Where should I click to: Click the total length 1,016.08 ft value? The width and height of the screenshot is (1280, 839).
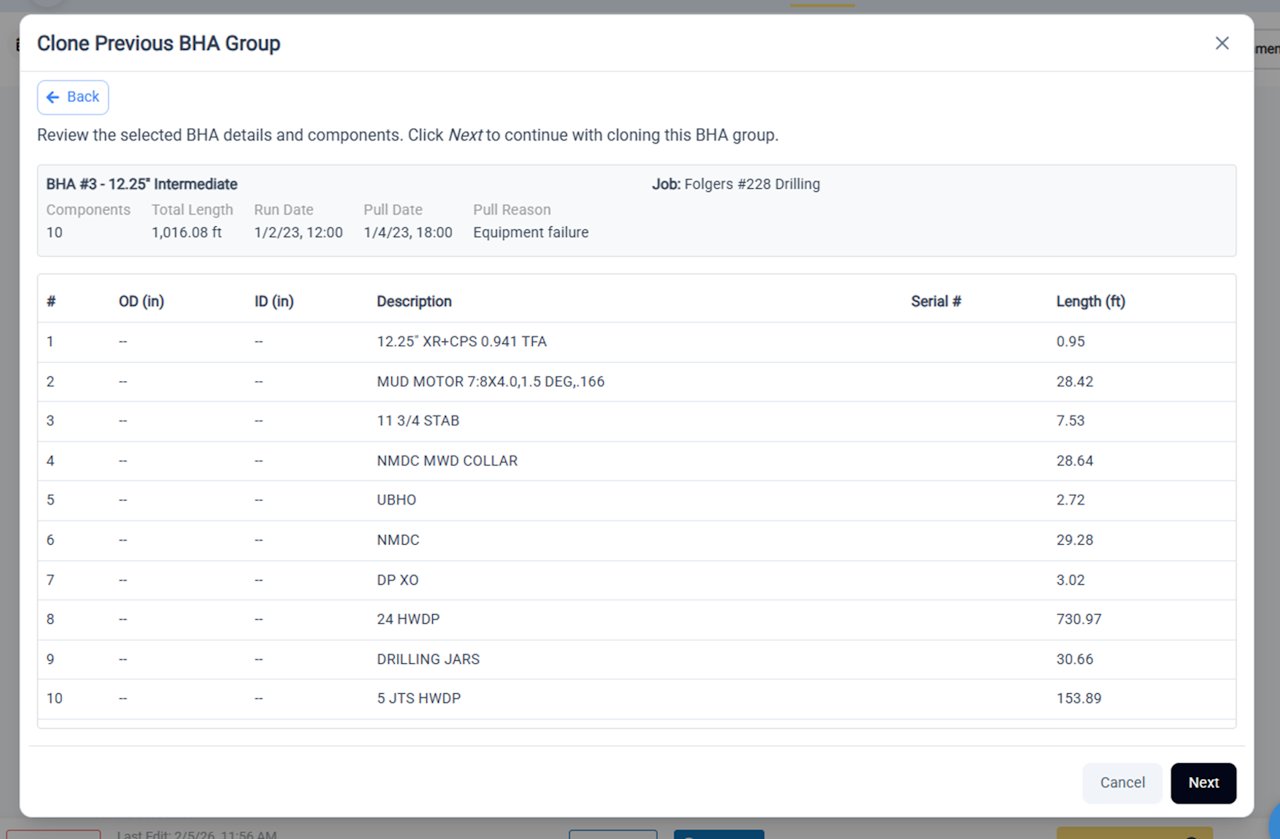pyautogui.click(x=187, y=232)
